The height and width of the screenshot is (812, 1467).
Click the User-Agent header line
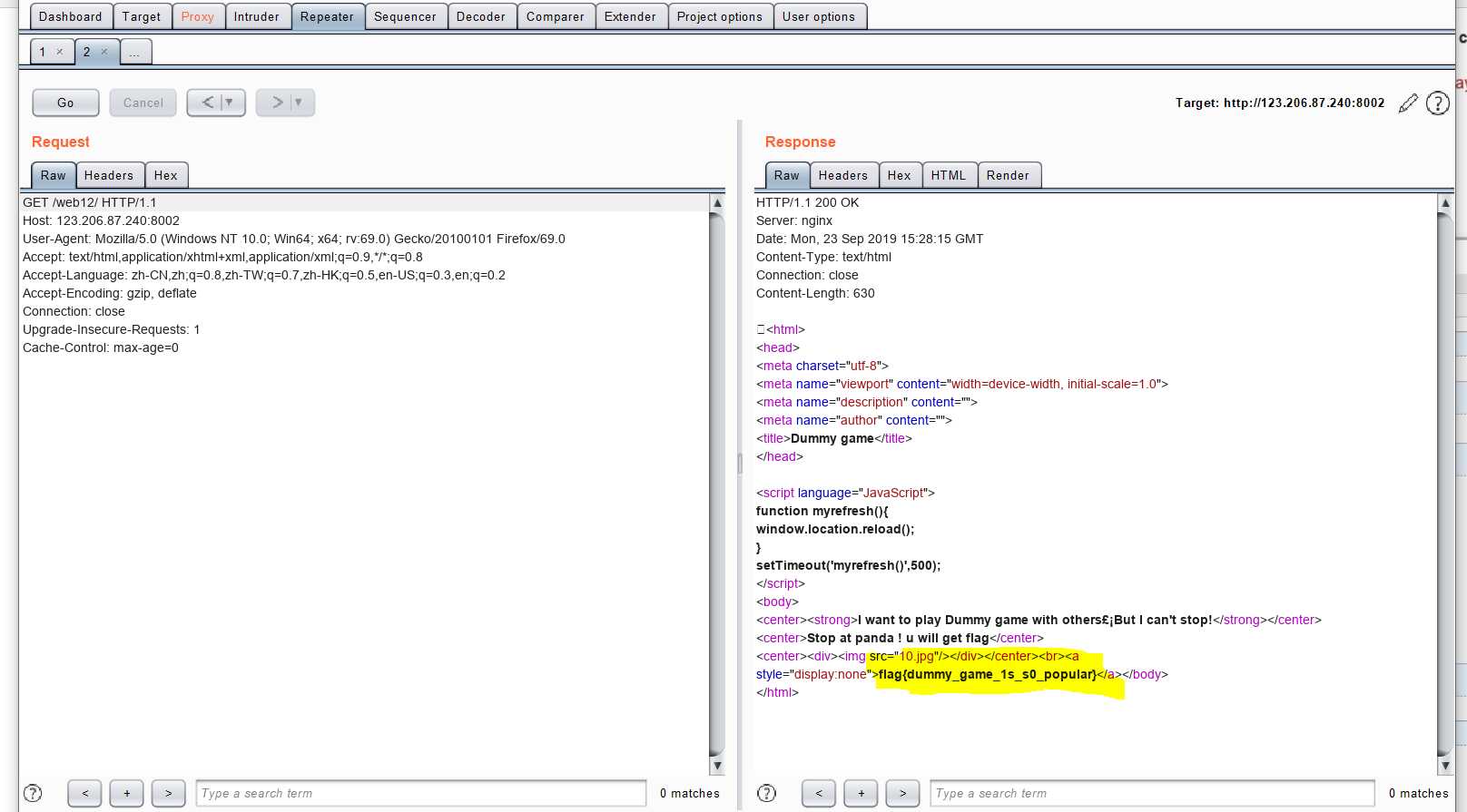click(294, 239)
